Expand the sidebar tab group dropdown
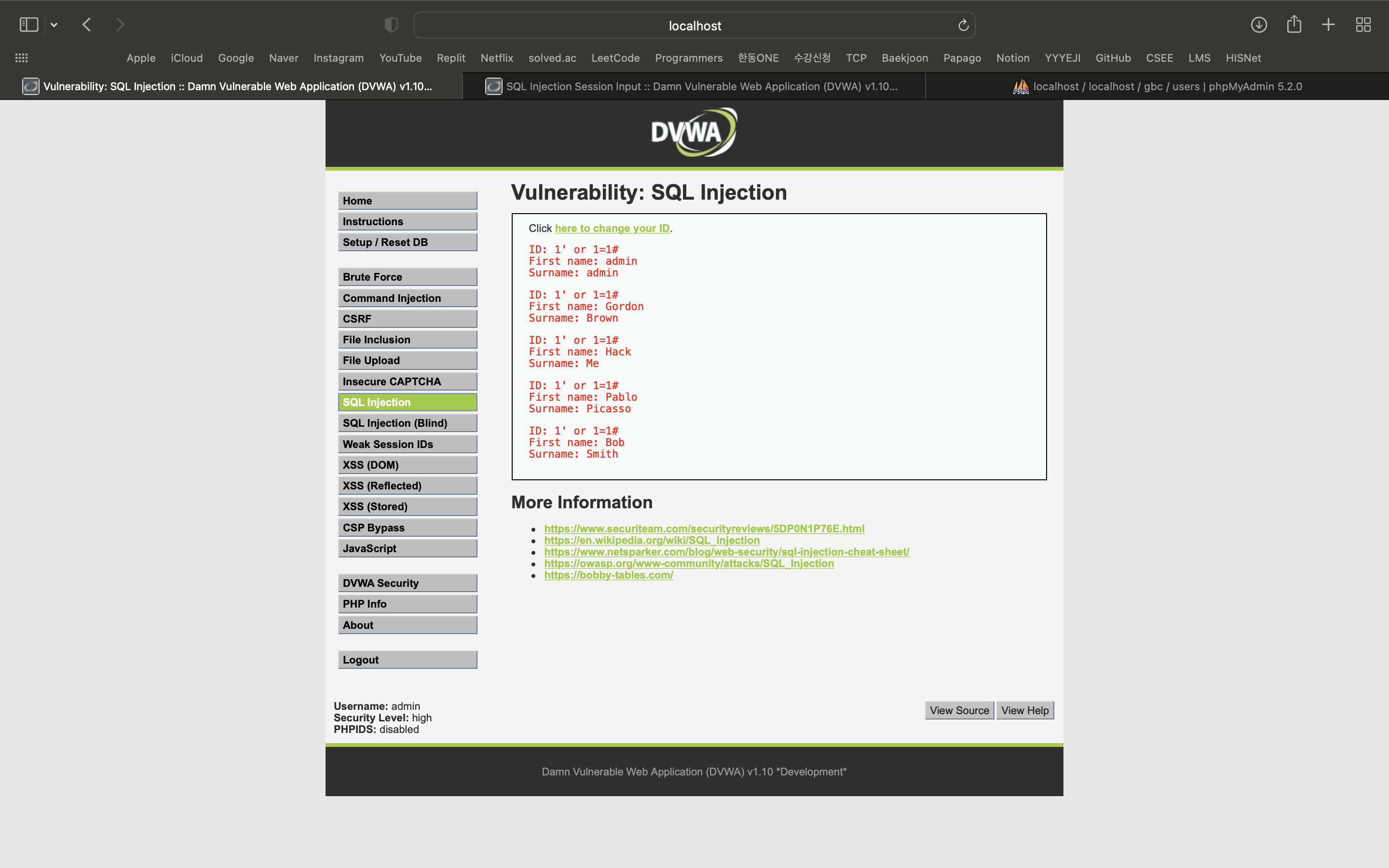Image resolution: width=1389 pixels, height=868 pixels. 54,25
